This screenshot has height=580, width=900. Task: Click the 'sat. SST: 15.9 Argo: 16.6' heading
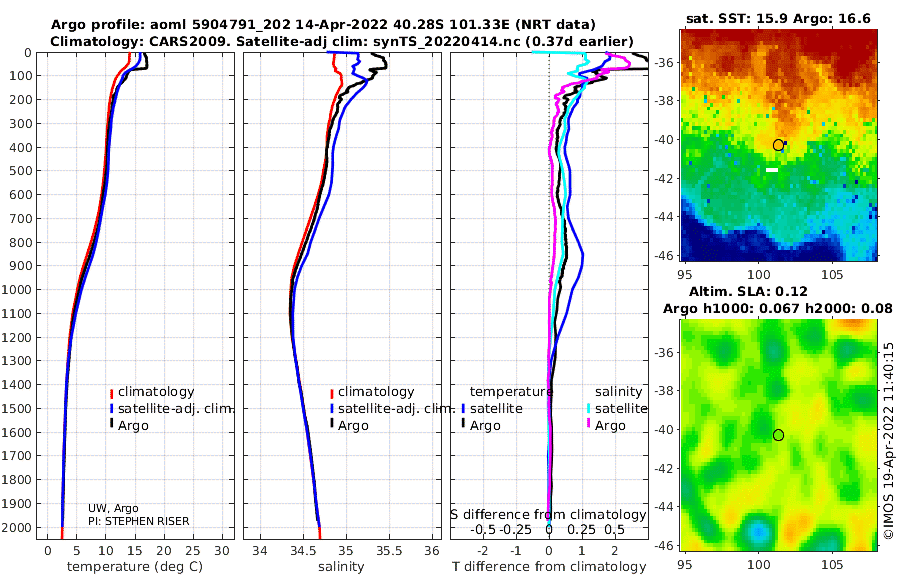[x=778, y=18]
